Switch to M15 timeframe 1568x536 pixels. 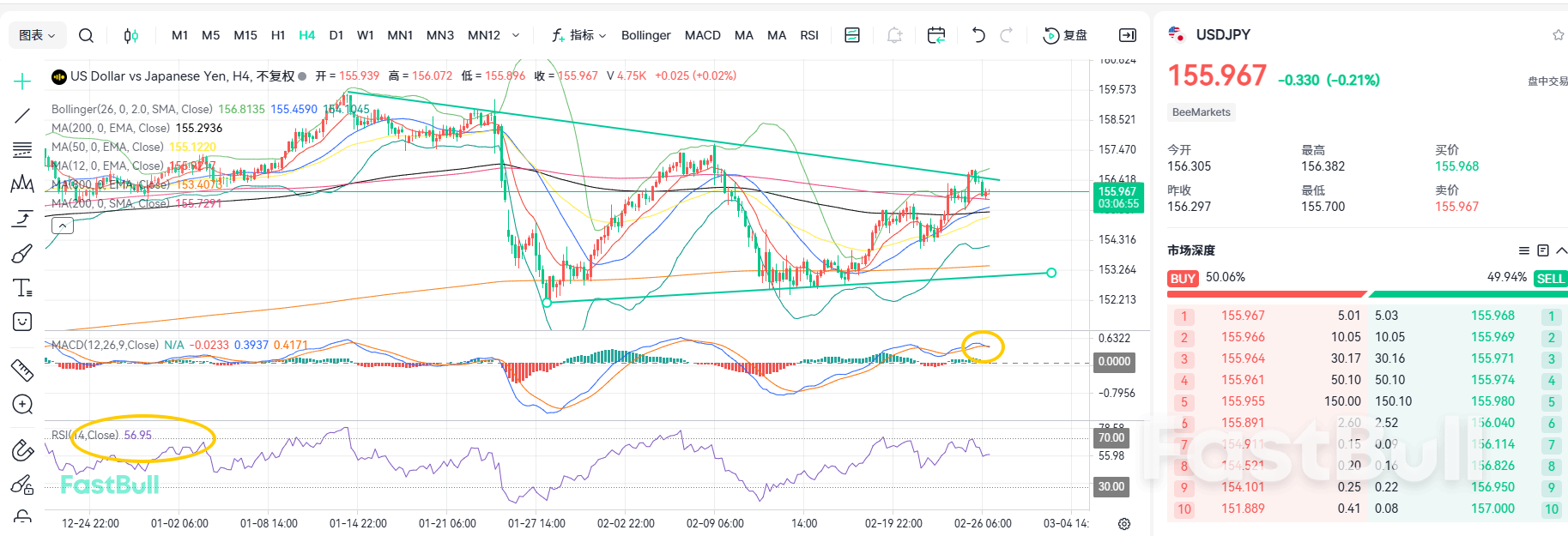245,35
